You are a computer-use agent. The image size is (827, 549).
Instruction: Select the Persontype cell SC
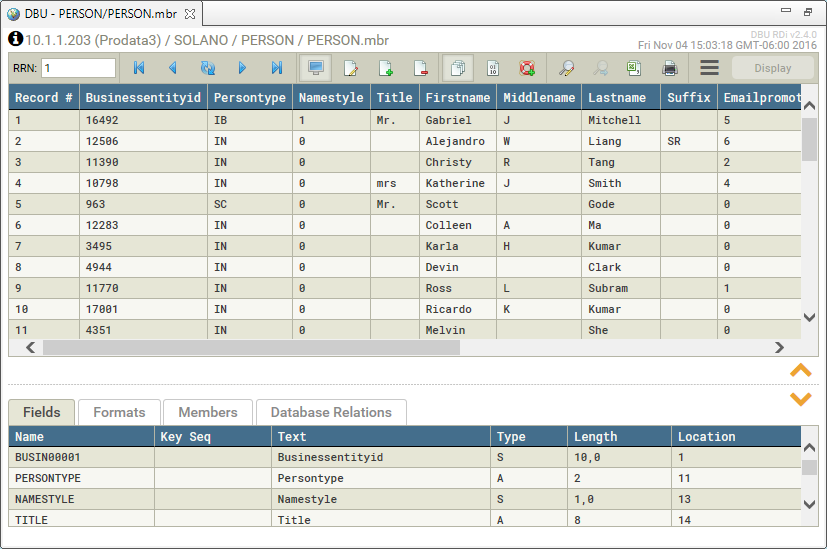250,204
